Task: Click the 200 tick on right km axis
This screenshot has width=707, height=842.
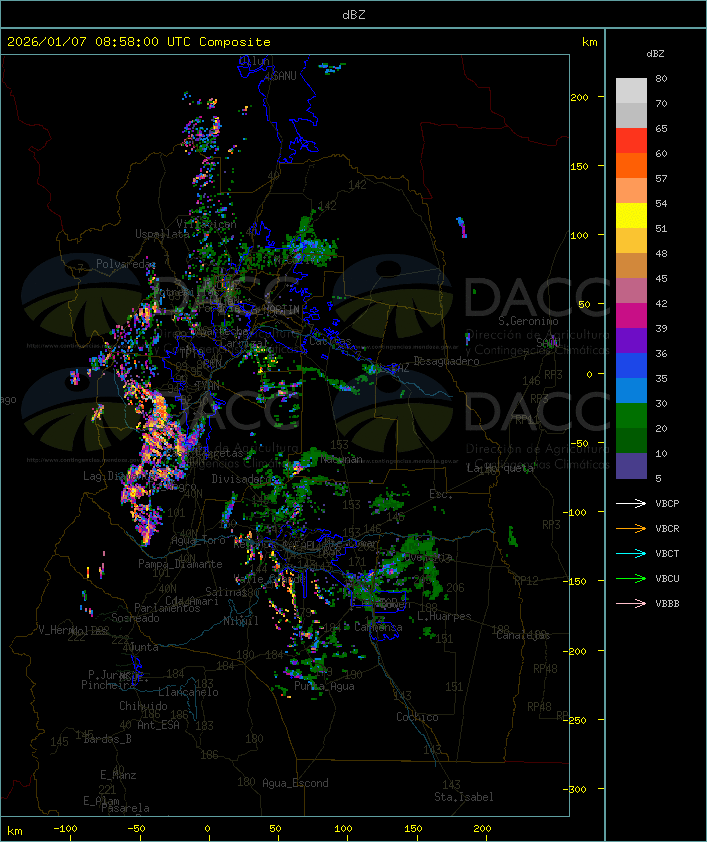Action: [x=579, y=97]
